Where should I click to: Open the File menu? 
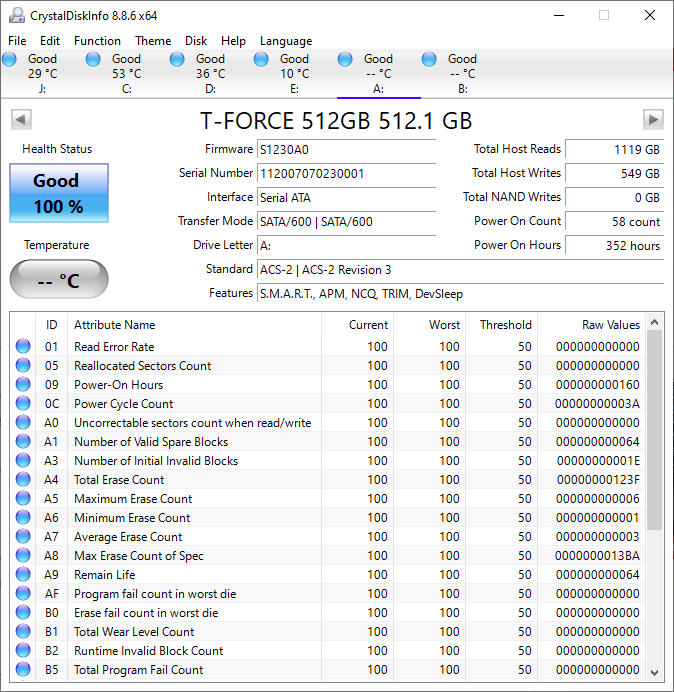pos(17,41)
